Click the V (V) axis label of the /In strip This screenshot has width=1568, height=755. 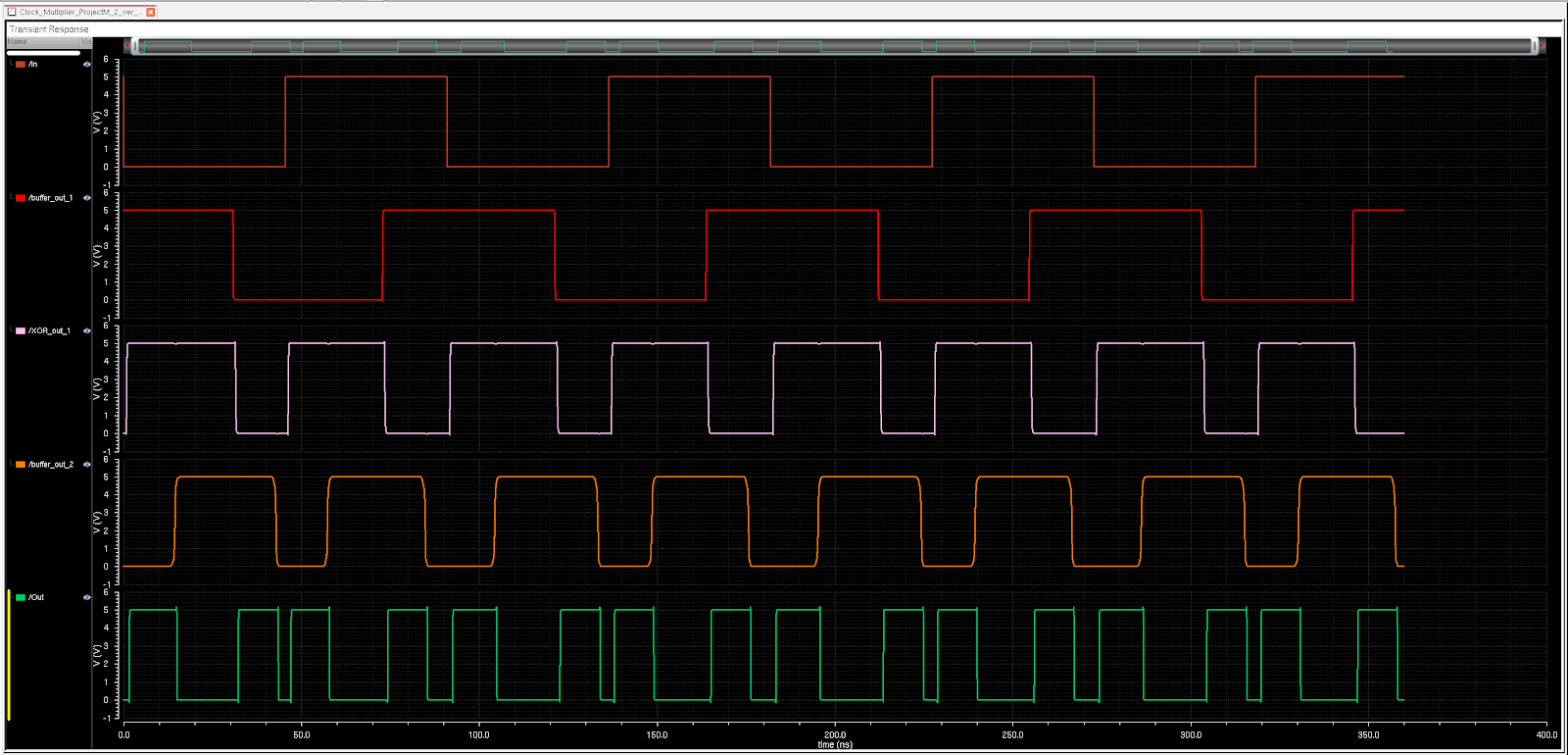click(96, 123)
